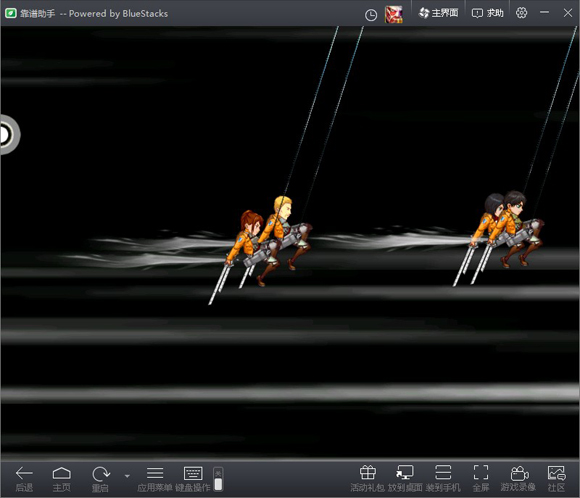The image size is (580, 498).
Task: Minimize the BlueStacks window
Action: coord(544,13)
